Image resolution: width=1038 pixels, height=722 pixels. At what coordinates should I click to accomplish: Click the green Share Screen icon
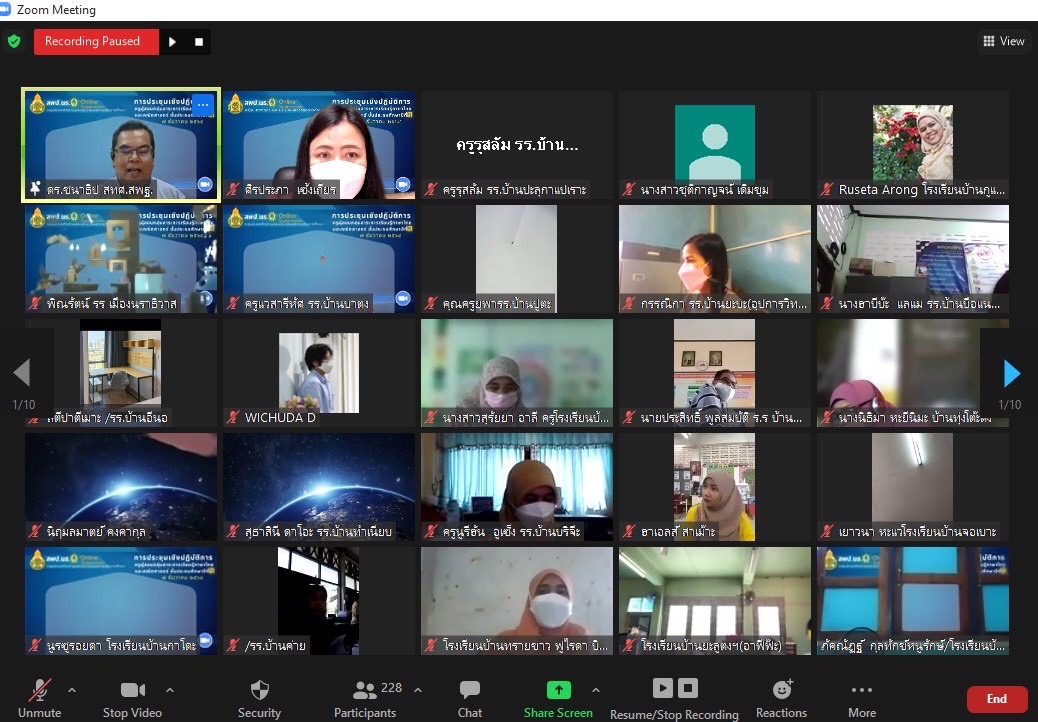(558, 690)
